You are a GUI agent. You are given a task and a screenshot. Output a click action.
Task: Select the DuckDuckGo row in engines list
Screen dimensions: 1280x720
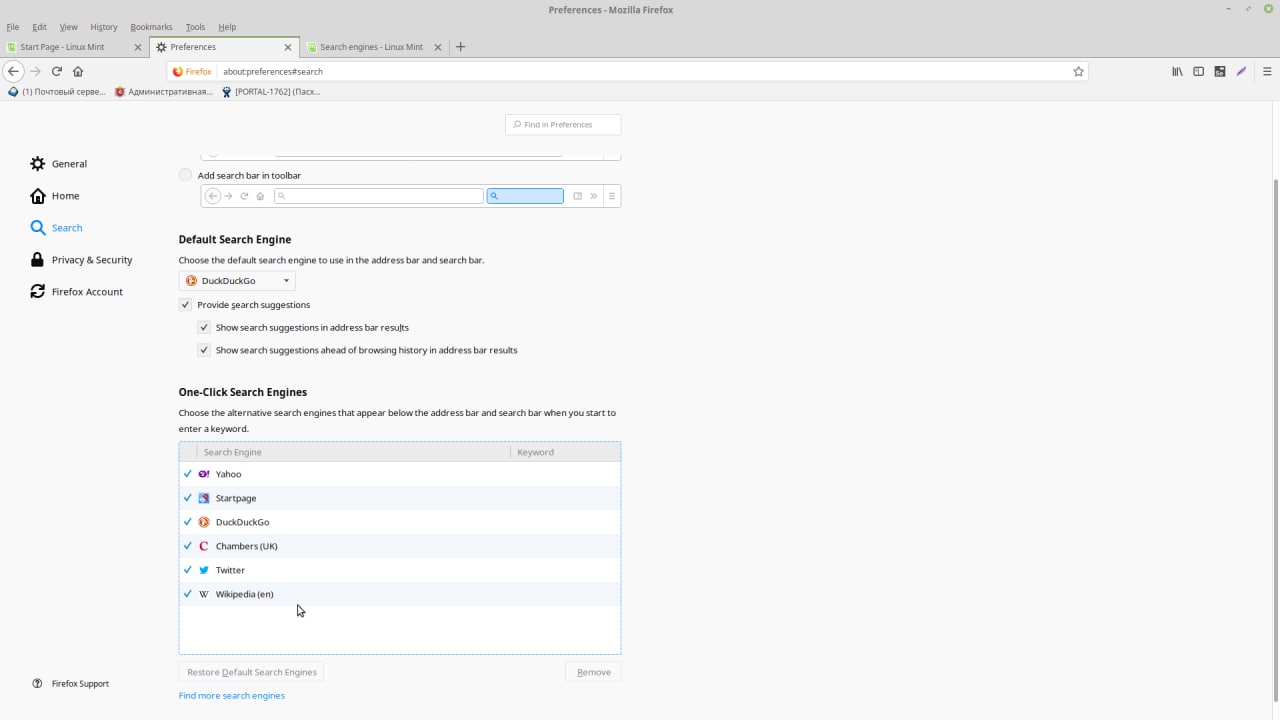400,522
